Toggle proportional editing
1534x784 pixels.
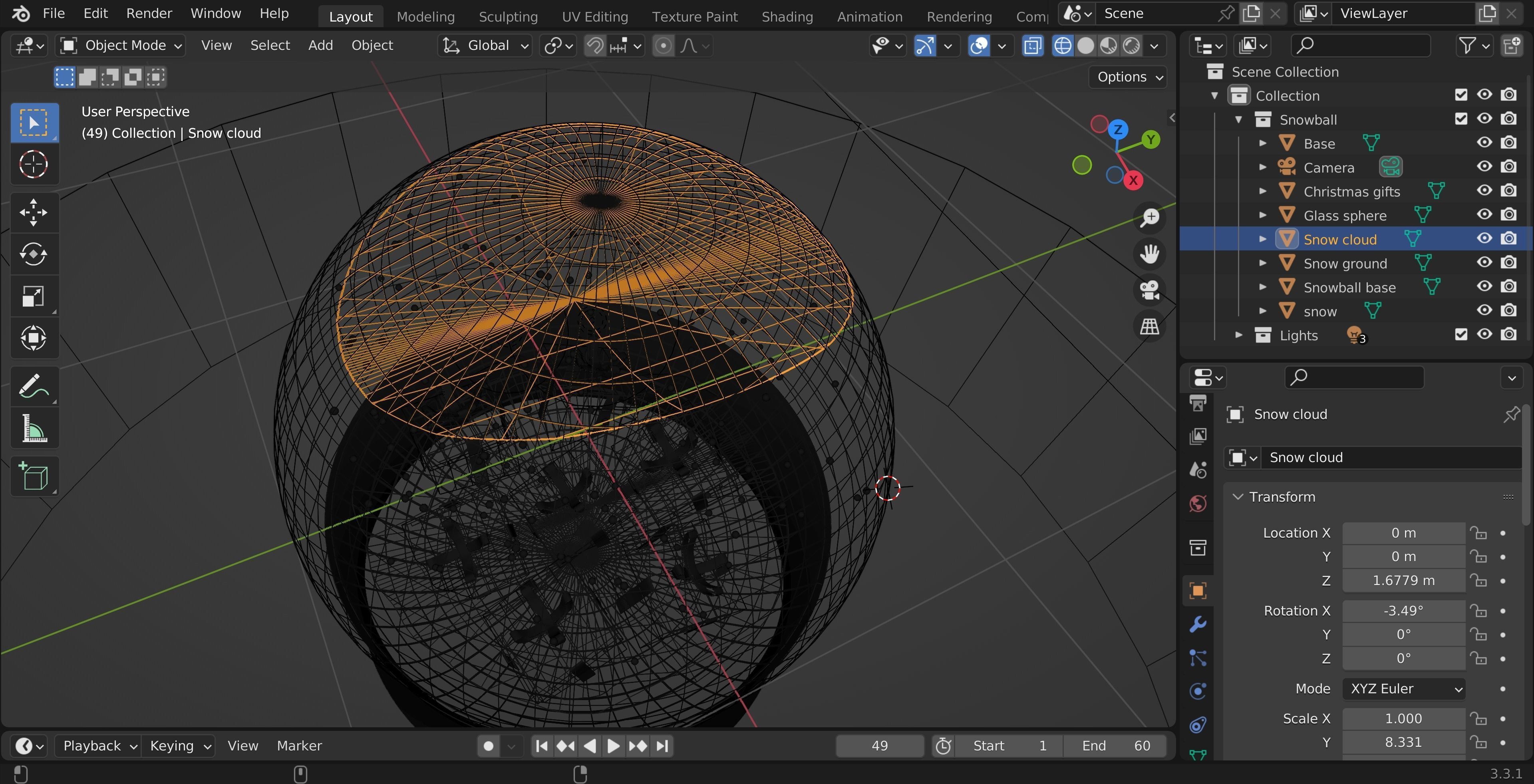tap(663, 45)
